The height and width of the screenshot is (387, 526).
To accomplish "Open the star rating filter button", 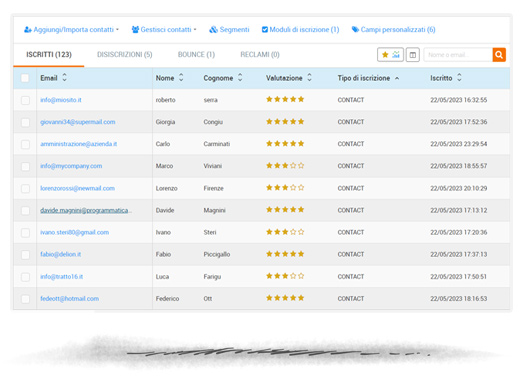I will (390, 55).
